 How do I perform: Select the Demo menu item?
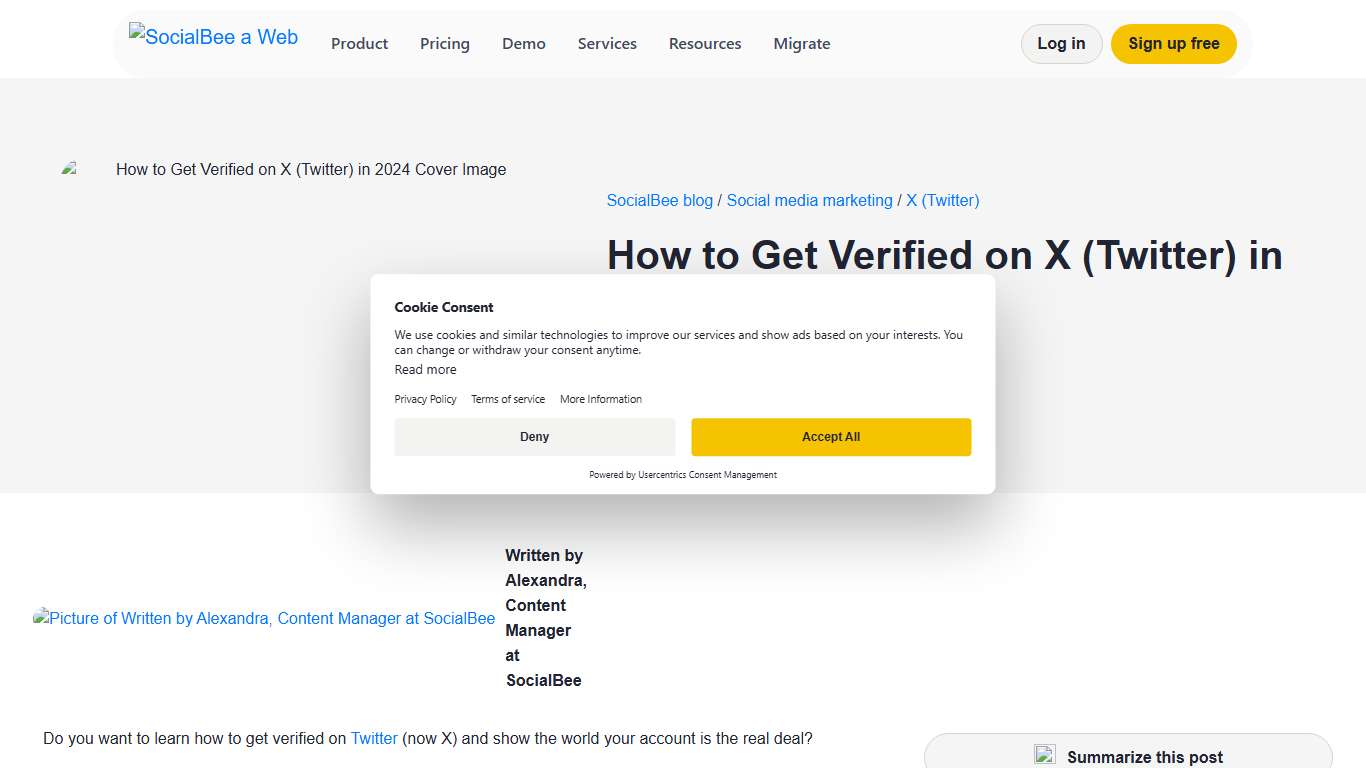click(523, 43)
